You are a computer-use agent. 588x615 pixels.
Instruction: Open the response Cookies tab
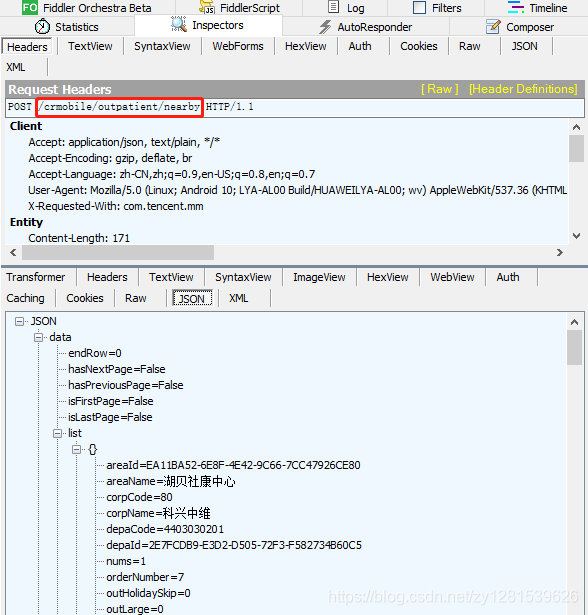[x=85, y=298]
